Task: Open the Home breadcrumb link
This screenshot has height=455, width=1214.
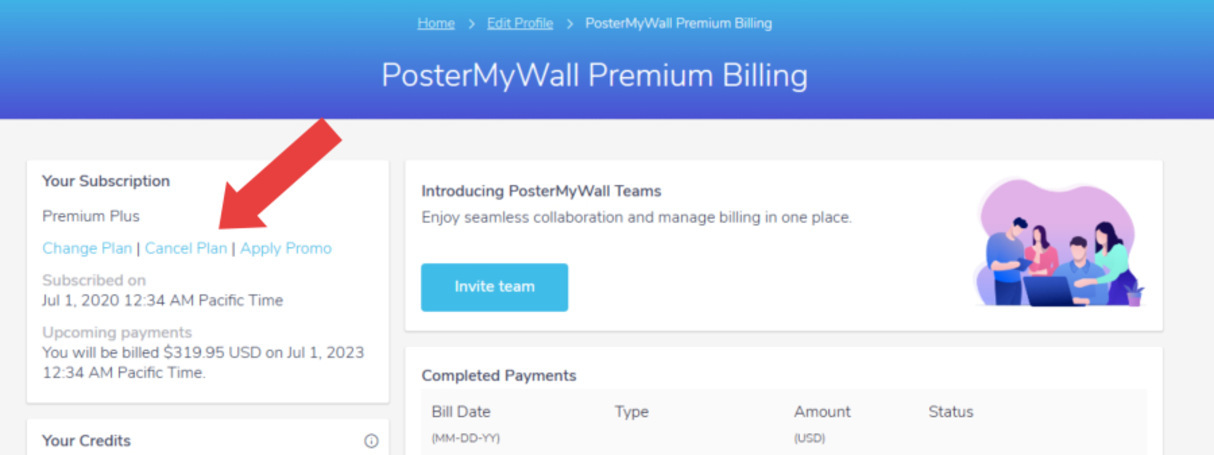Action: point(436,23)
